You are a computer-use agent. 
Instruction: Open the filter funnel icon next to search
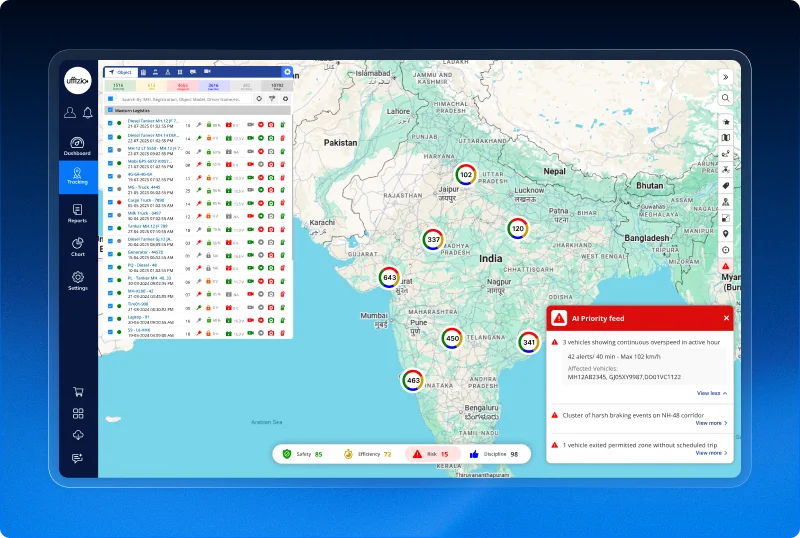pos(272,99)
